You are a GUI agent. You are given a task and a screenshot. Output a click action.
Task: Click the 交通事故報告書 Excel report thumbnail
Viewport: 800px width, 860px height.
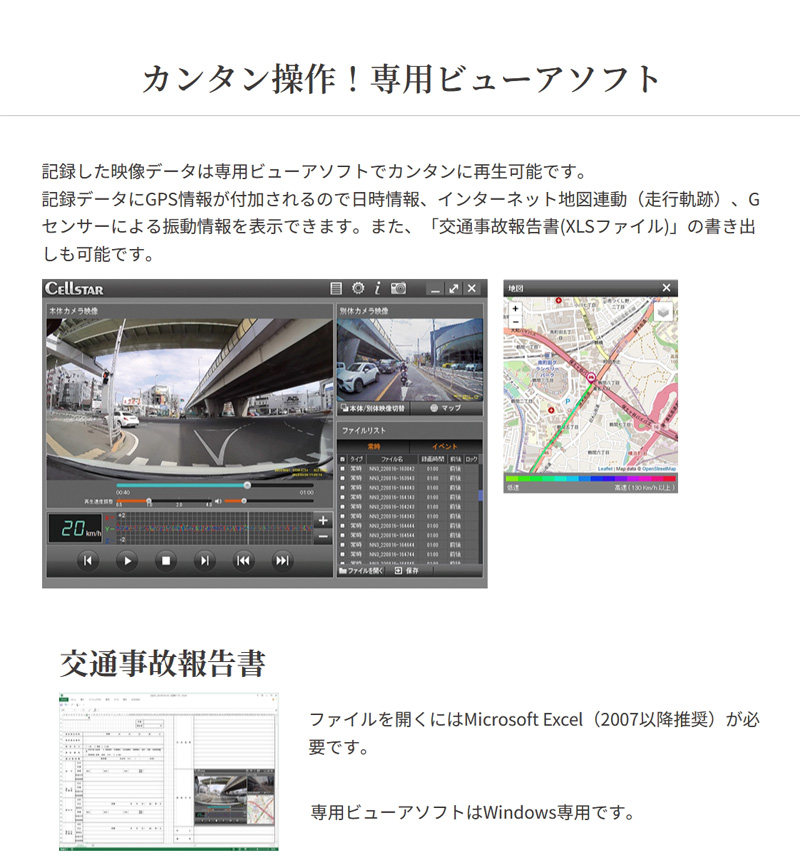pyautogui.click(x=168, y=772)
